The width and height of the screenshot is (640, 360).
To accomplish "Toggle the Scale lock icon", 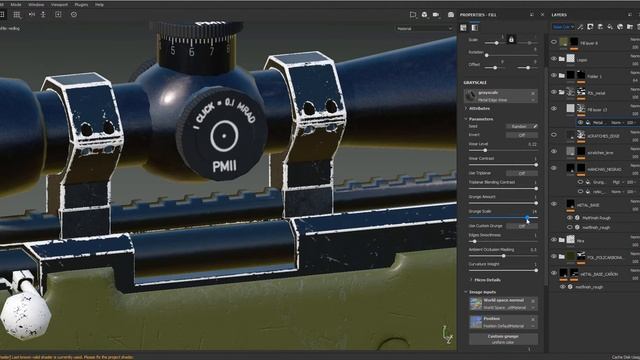I will [x=511, y=40].
